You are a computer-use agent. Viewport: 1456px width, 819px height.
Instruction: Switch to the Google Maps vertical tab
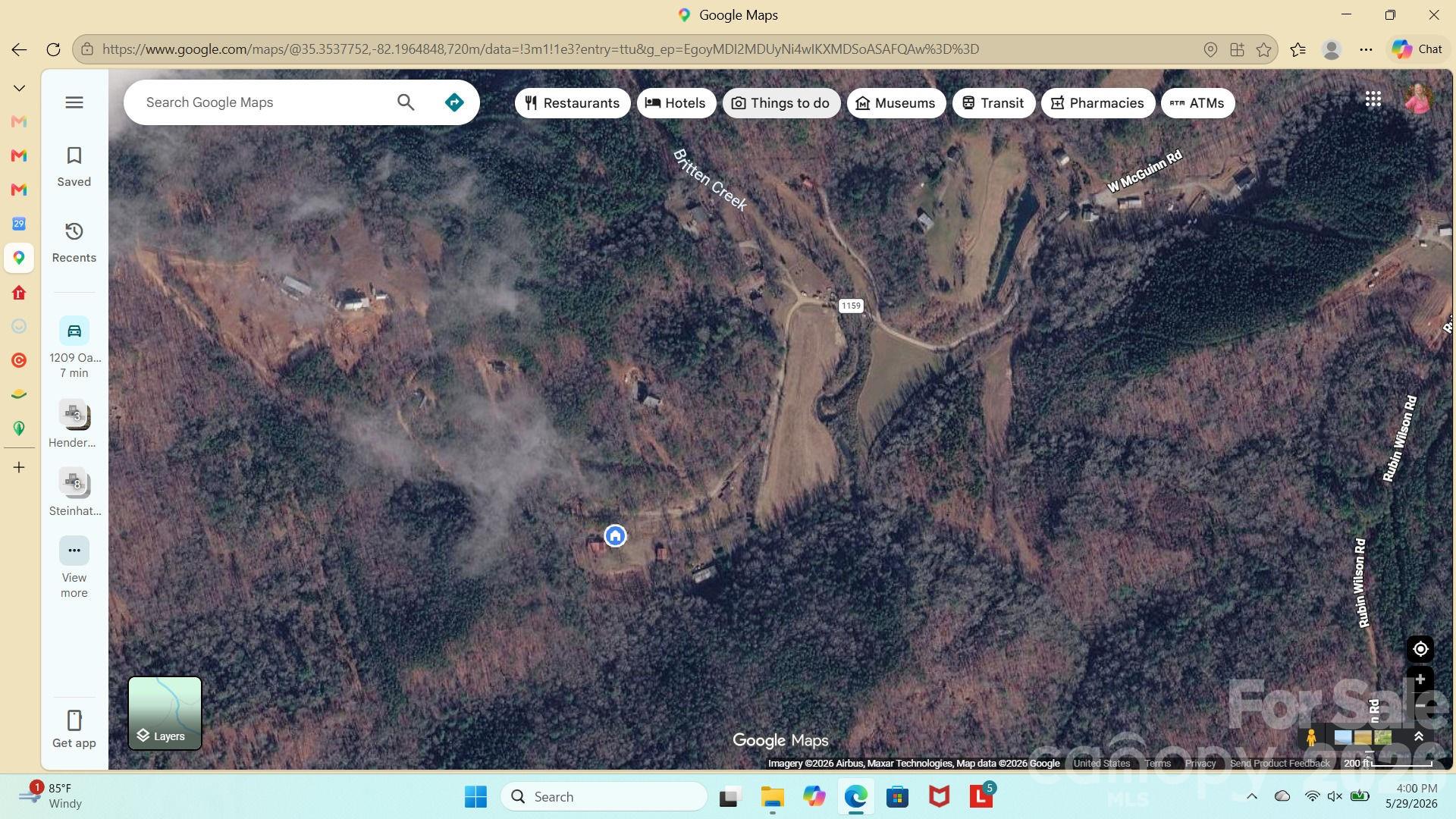[19, 258]
